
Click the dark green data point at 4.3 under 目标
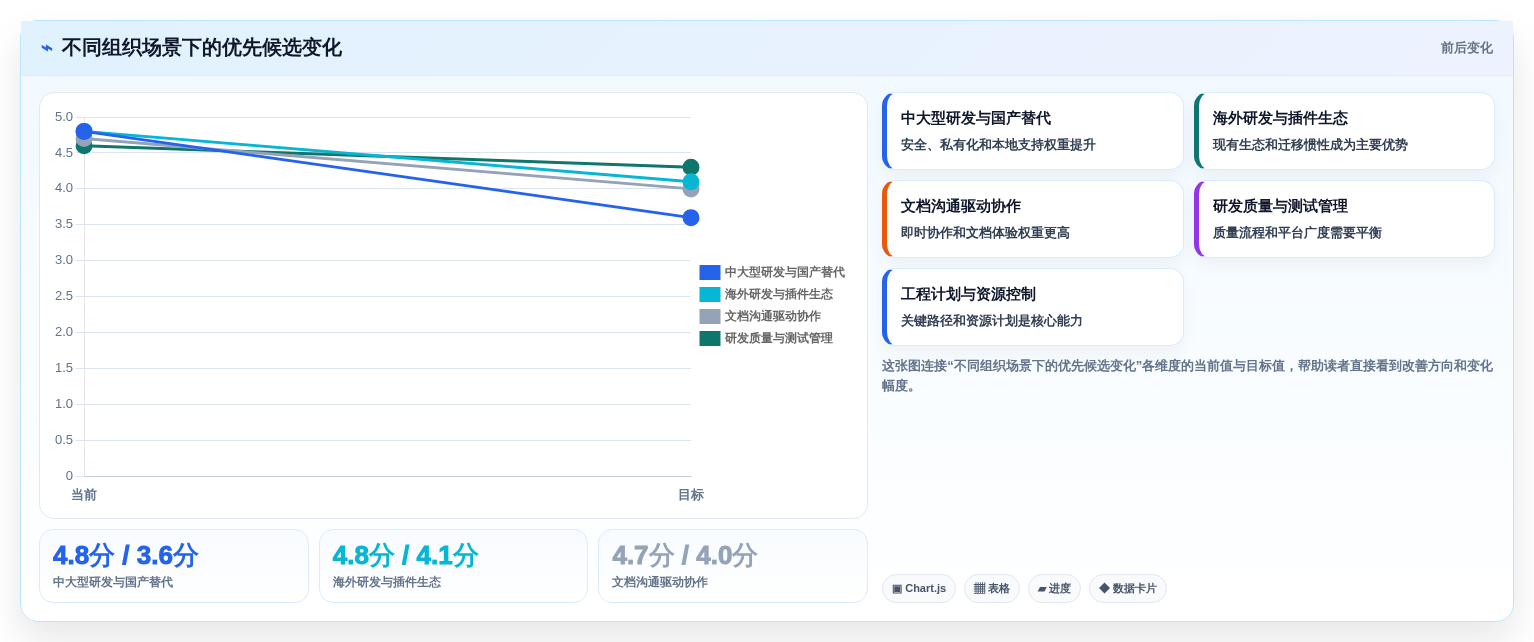tap(691, 167)
